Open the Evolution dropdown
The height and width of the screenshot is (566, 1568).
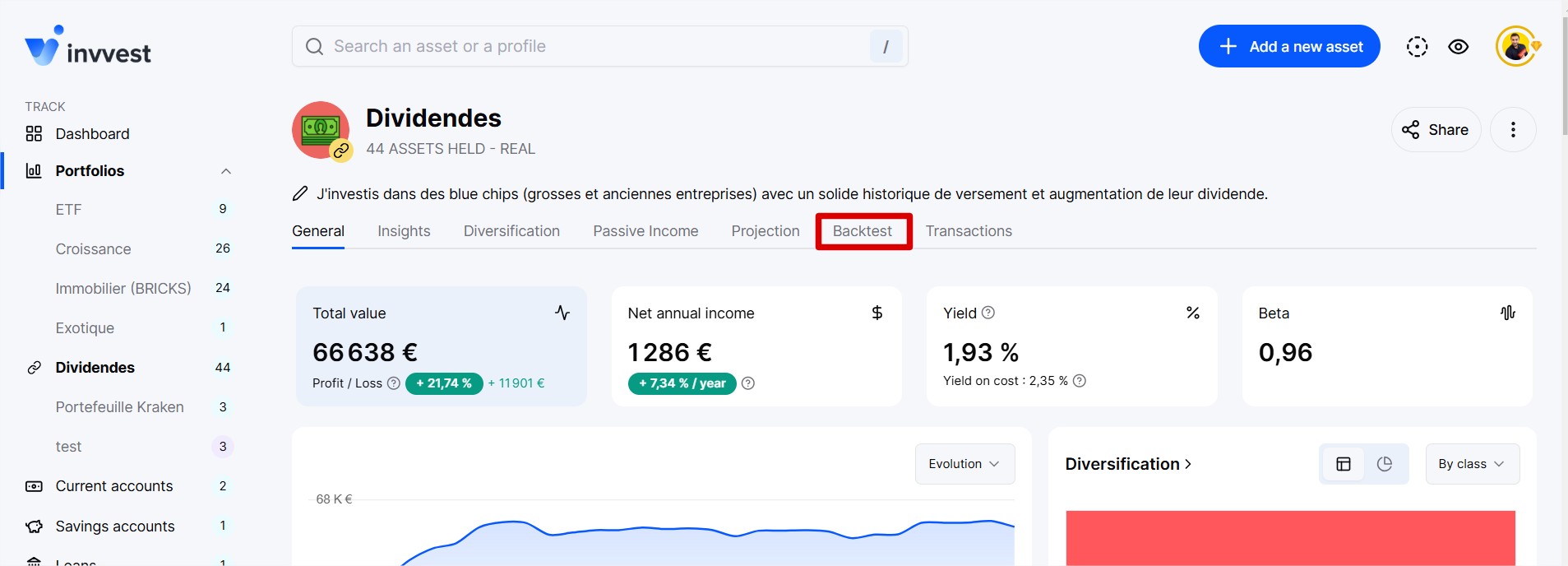[x=964, y=464]
